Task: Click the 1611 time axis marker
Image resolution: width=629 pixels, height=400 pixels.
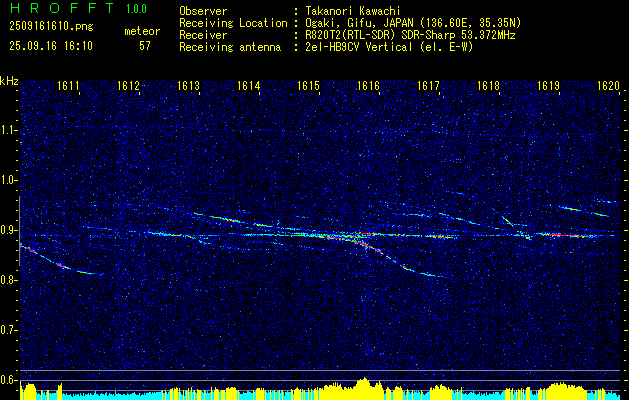Action: click(x=68, y=86)
